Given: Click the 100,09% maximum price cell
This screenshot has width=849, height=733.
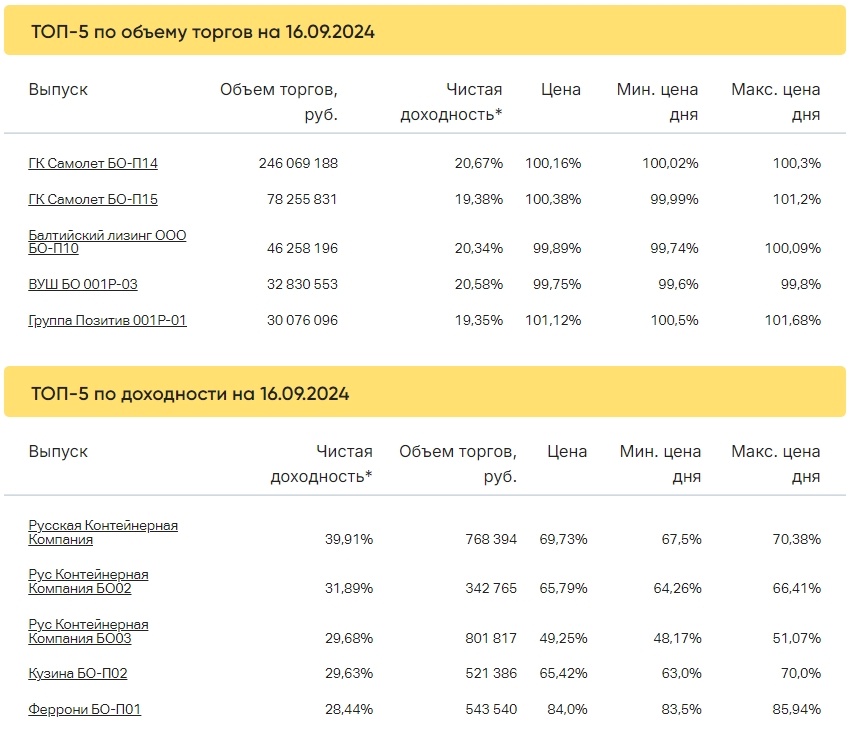Looking at the screenshot, I should (x=793, y=248).
